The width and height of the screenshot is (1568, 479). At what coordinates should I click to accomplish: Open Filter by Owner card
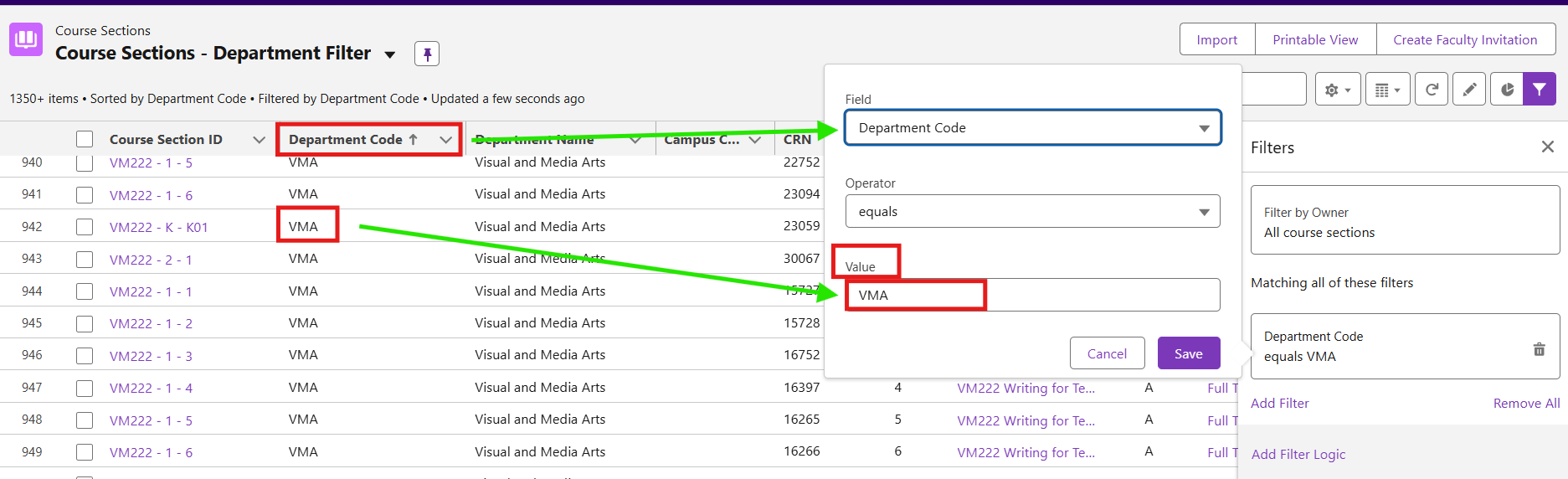pos(1405,220)
